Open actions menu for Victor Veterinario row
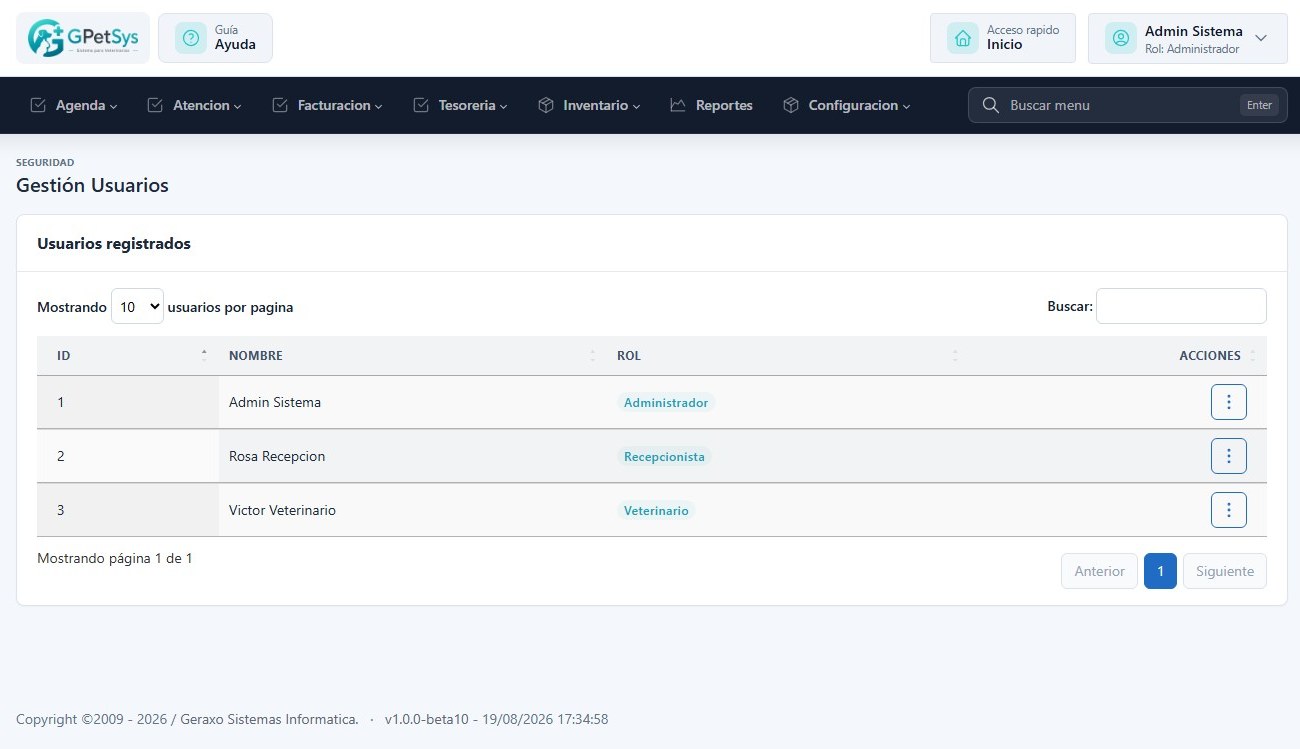The width and height of the screenshot is (1300, 749). coord(1229,510)
